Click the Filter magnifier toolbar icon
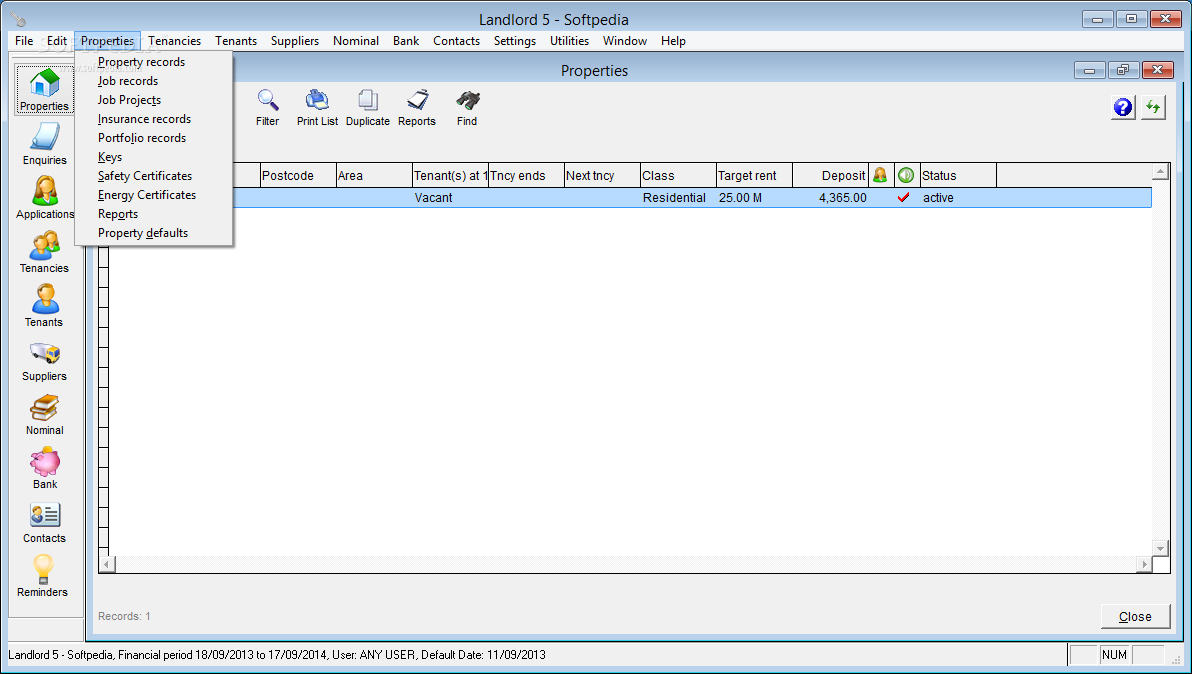Viewport: 1192px width, 674px height. [268, 108]
